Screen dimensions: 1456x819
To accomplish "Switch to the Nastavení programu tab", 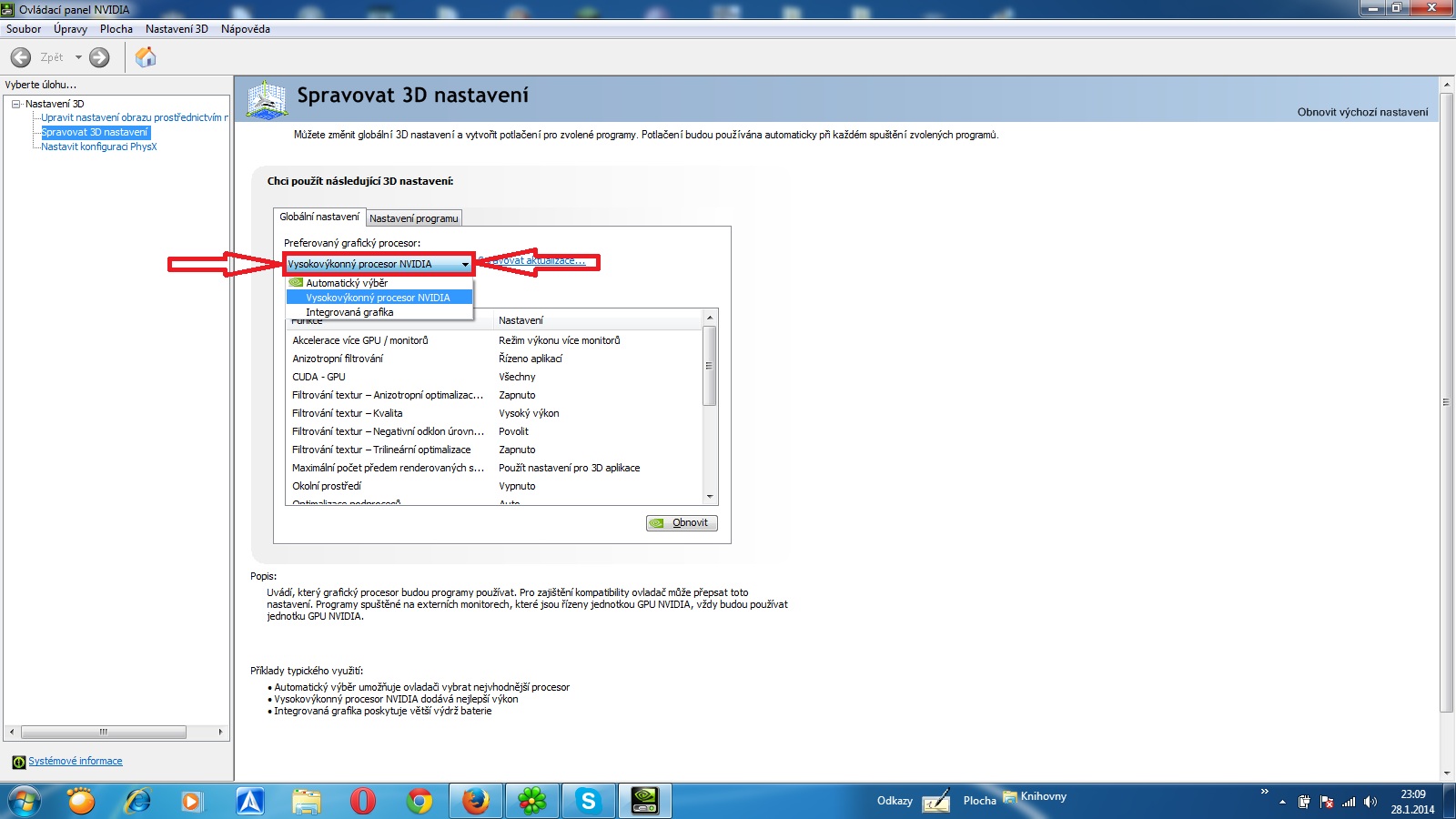I will (x=414, y=218).
